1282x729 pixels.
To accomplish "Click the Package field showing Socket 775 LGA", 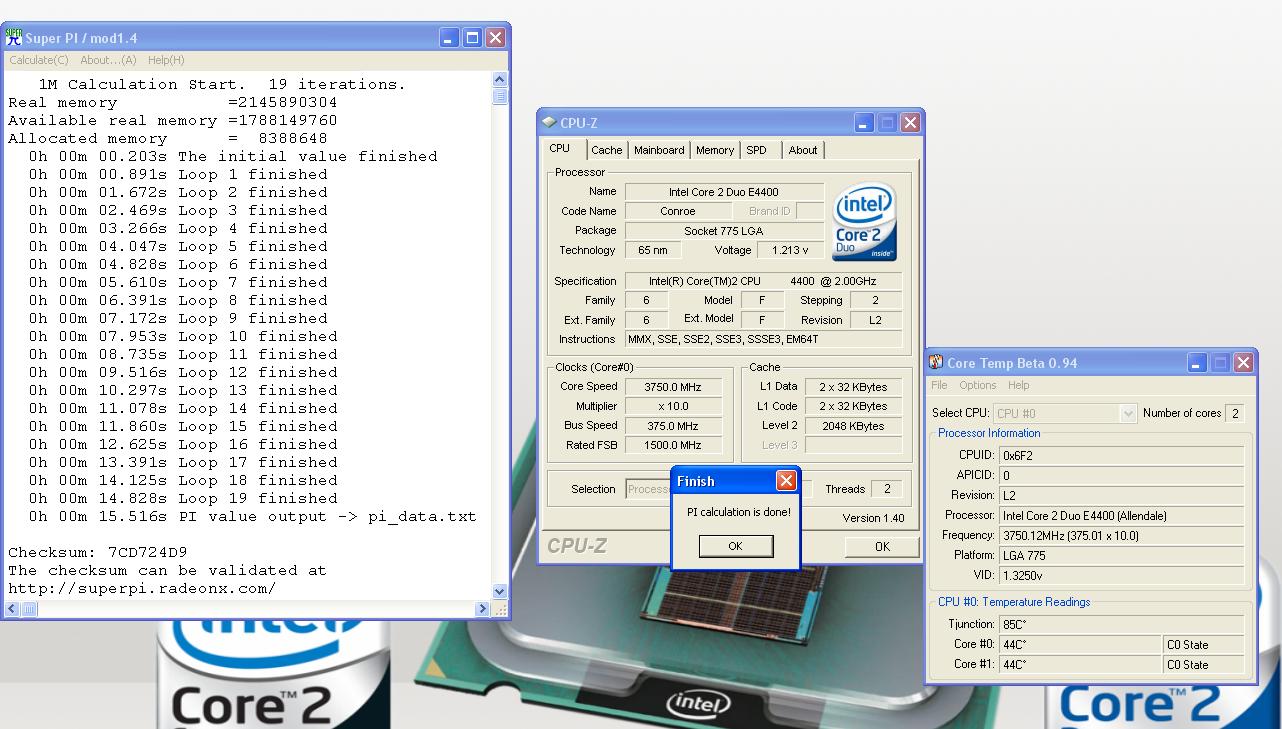I will click(x=724, y=231).
